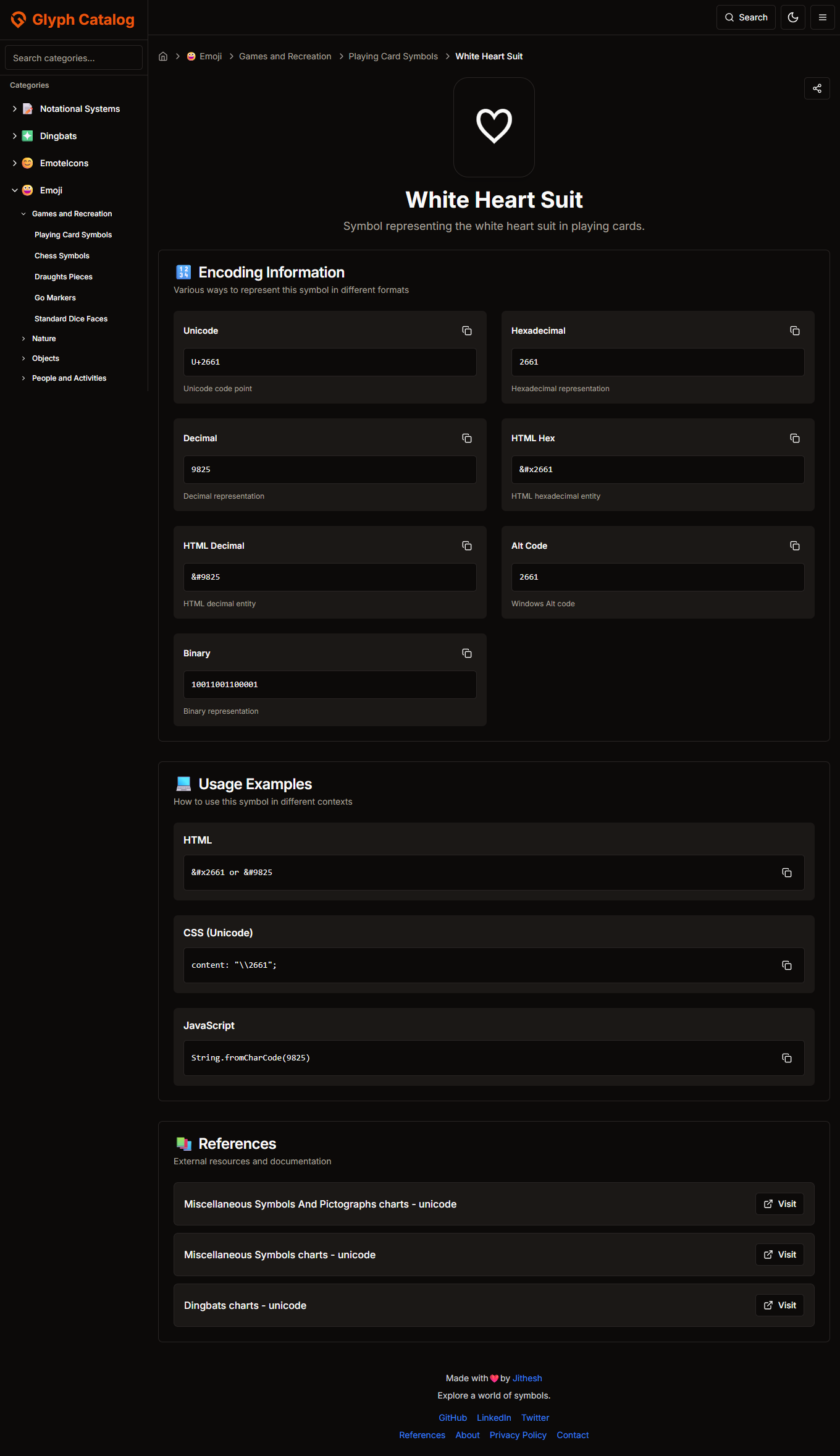This screenshot has height=1456, width=840.
Task: Visit Miscellaneous Symbols And Pictographs charts
Action: coord(779,1204)
